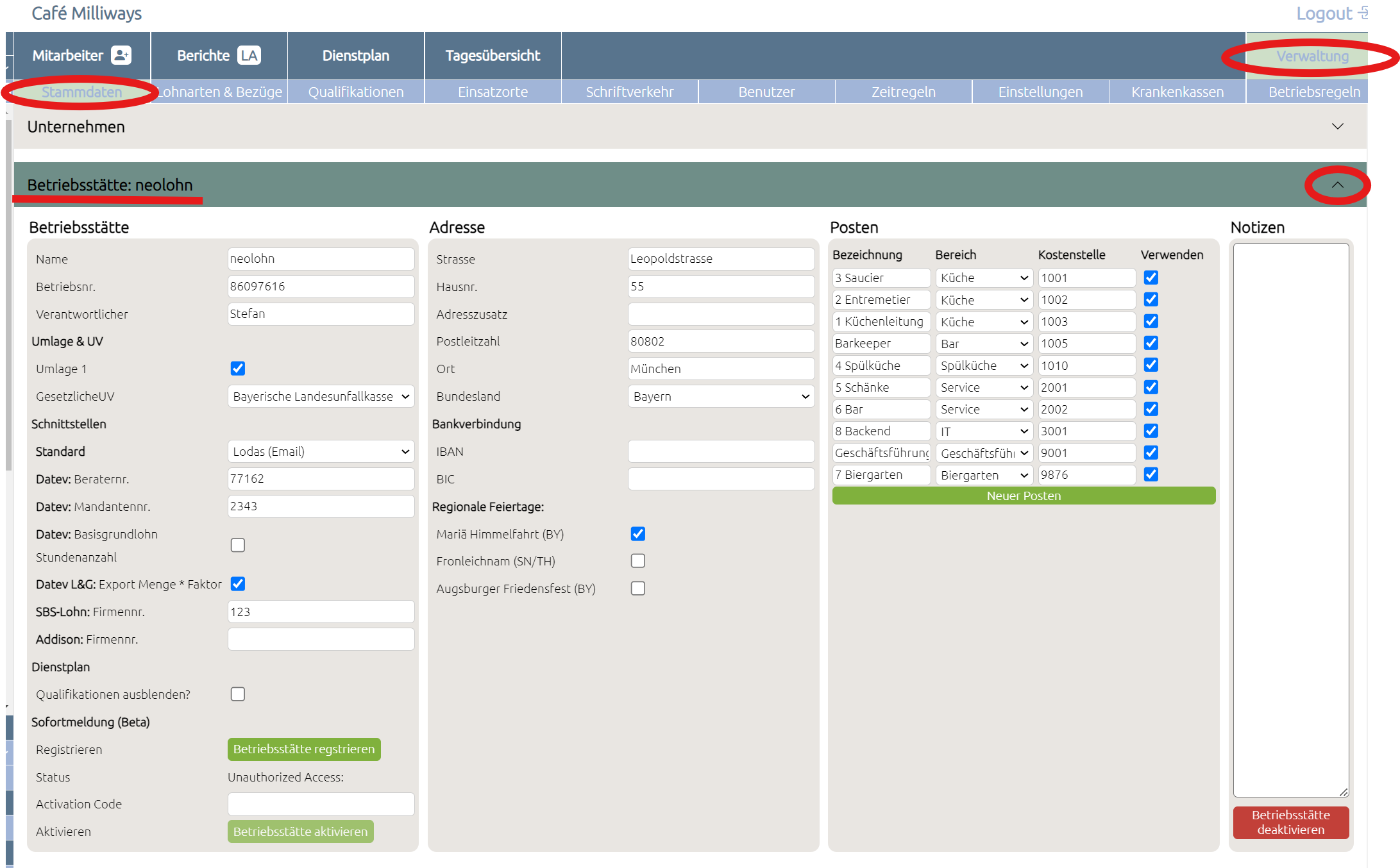
Task: Click the add-employee icon beside Mitarbeiter
Action: (x=121, y=55)
